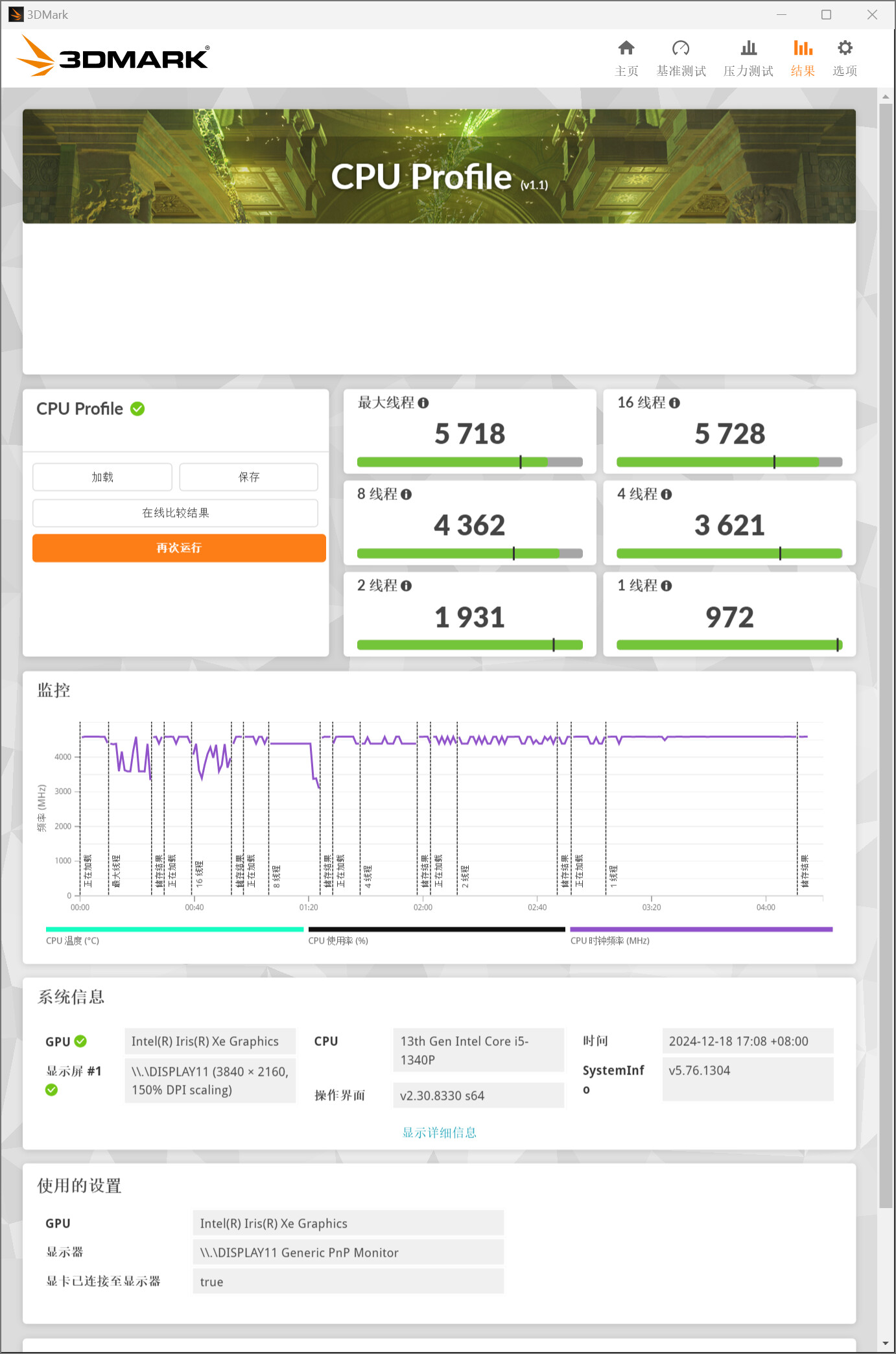Click info icon next to 1 线程

coord(666,586)
